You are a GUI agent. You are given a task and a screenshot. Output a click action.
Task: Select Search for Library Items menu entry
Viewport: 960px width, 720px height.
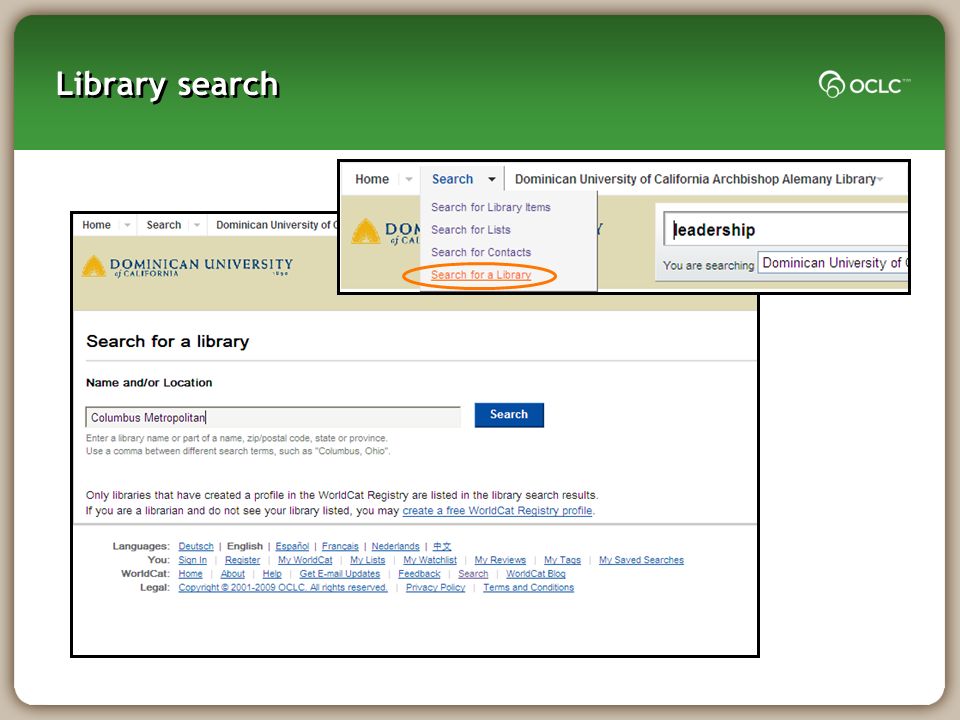tap(490, 208)
